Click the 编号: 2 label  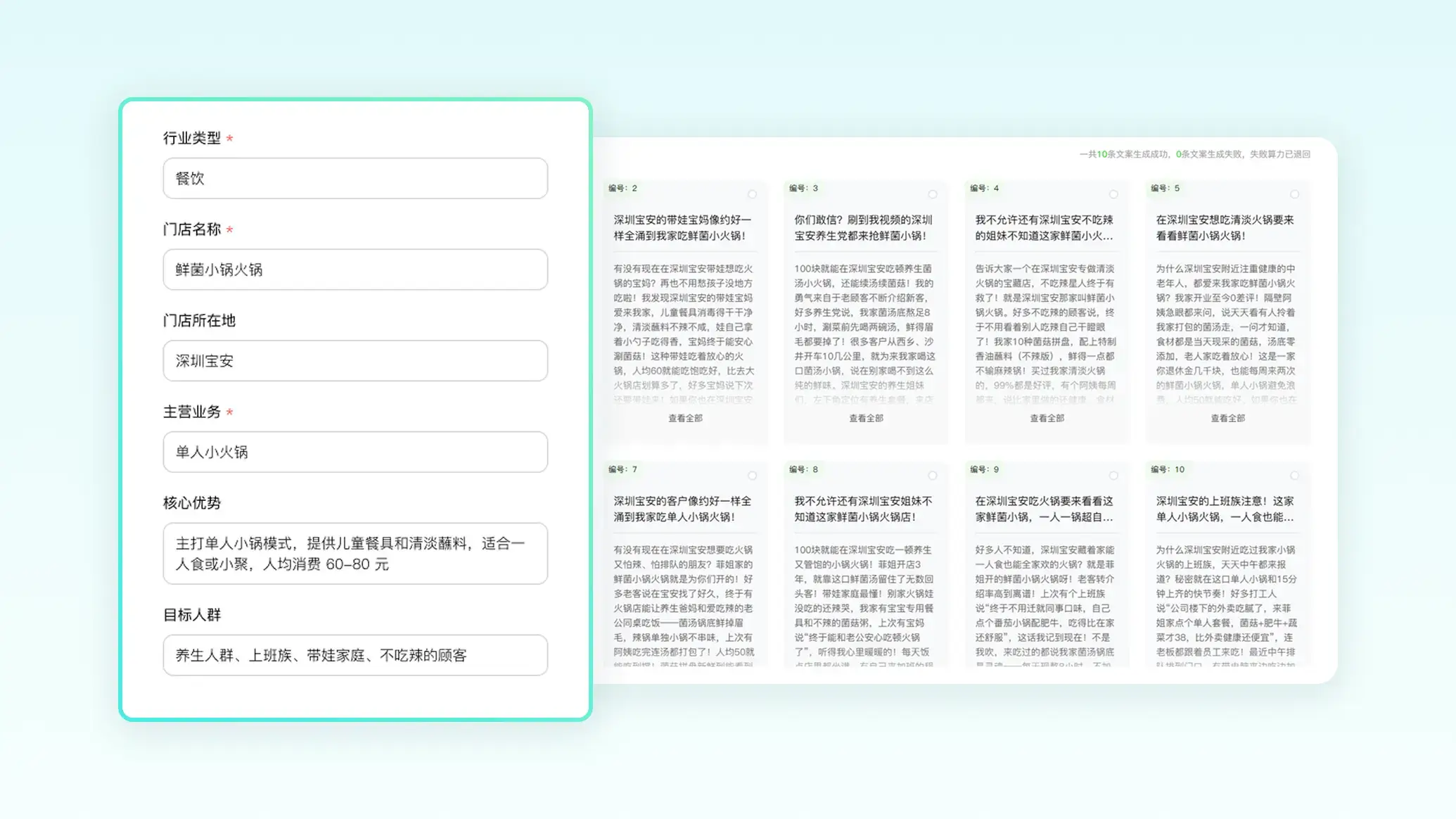(622, 188)
